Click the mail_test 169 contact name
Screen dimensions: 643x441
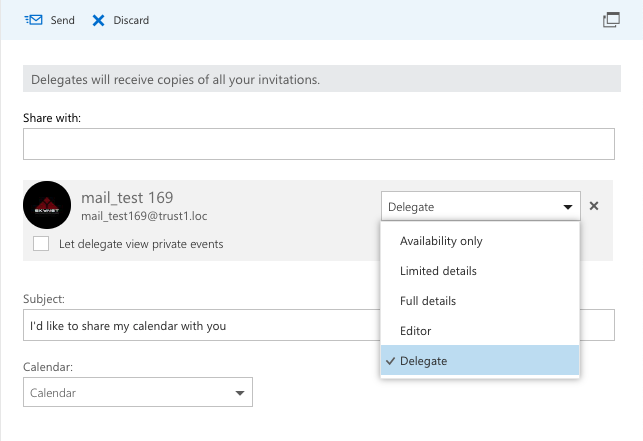pos(127,198)
